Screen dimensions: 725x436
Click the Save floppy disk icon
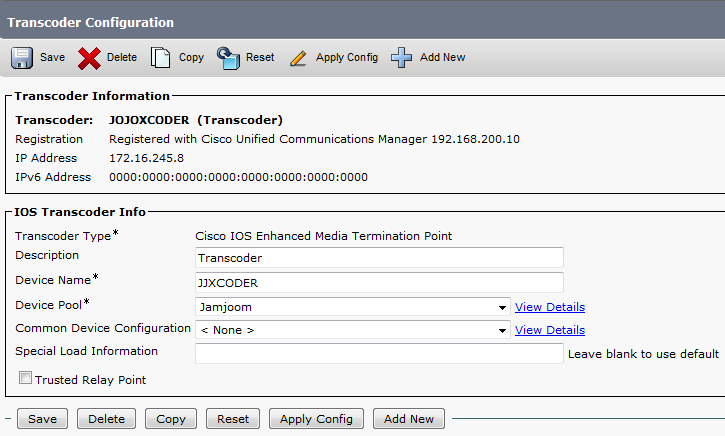[x=22, y=58]
